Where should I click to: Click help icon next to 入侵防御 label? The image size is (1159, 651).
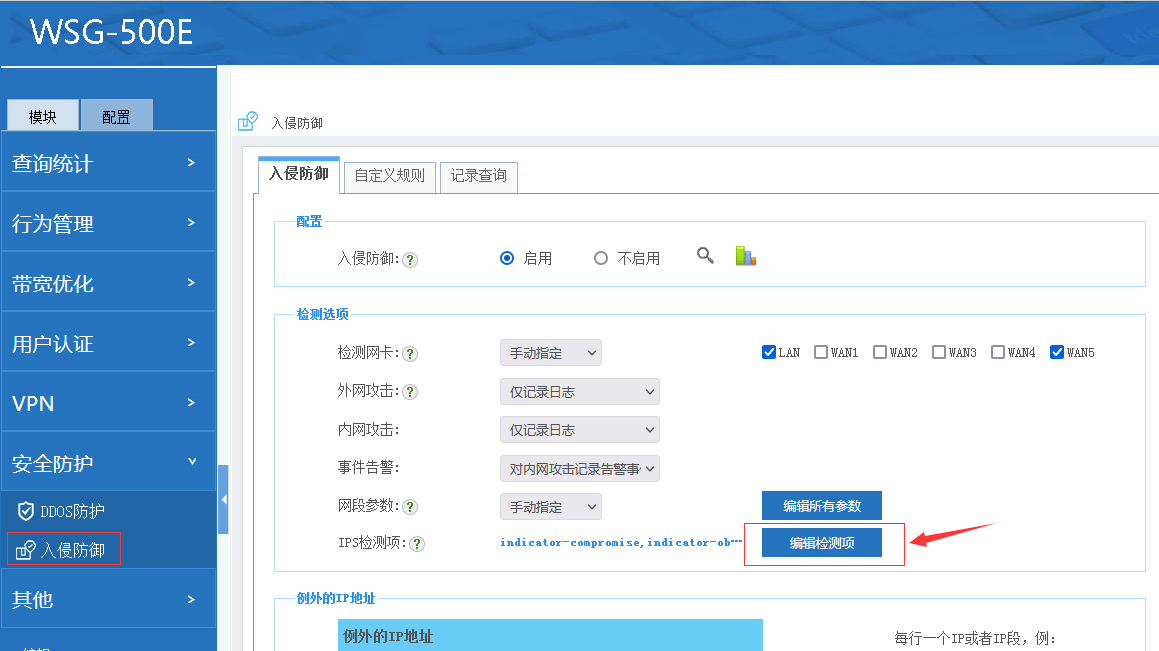click(x=410, y=259)
